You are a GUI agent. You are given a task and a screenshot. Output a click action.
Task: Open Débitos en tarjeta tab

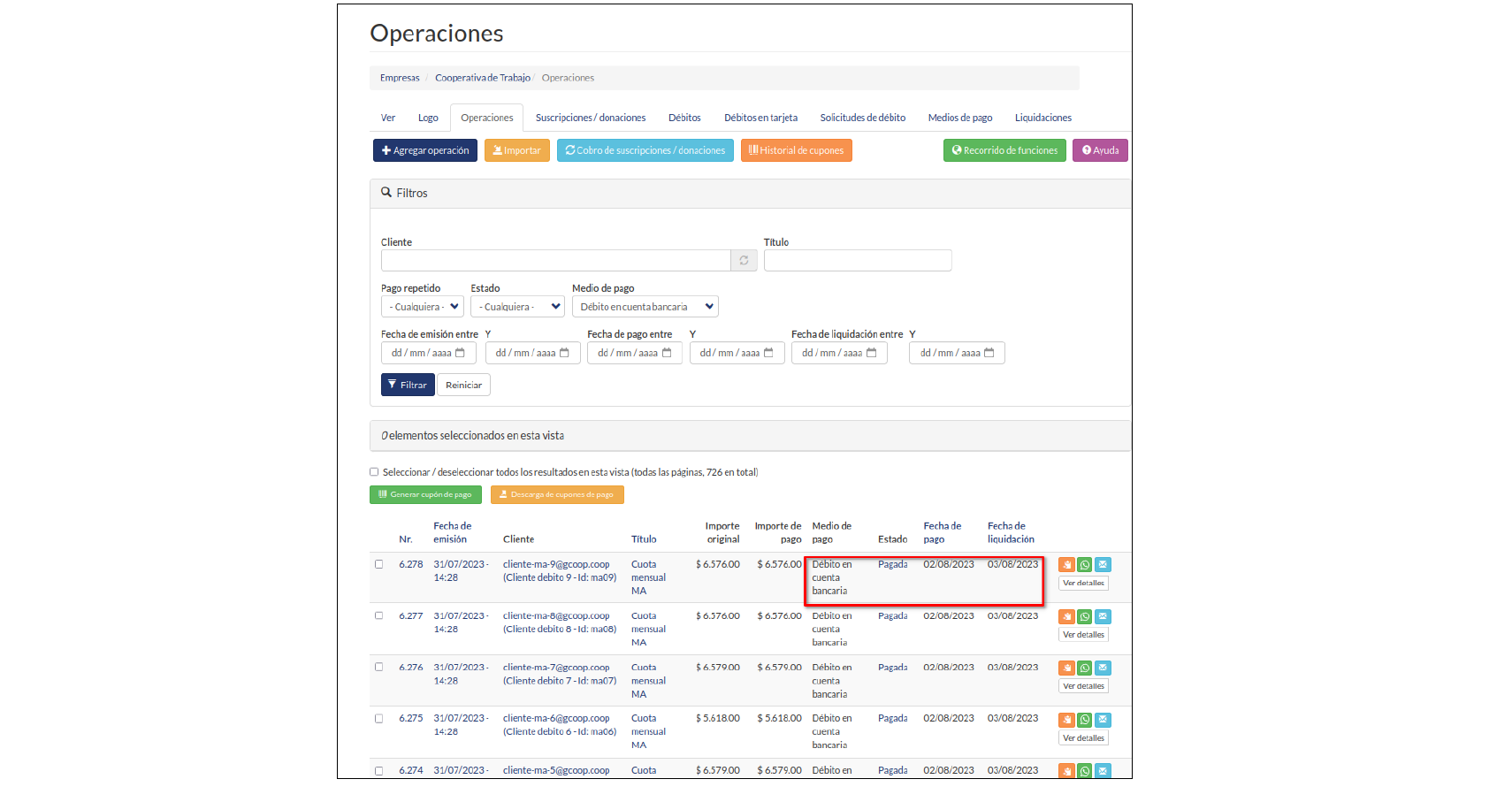point(760,118)
